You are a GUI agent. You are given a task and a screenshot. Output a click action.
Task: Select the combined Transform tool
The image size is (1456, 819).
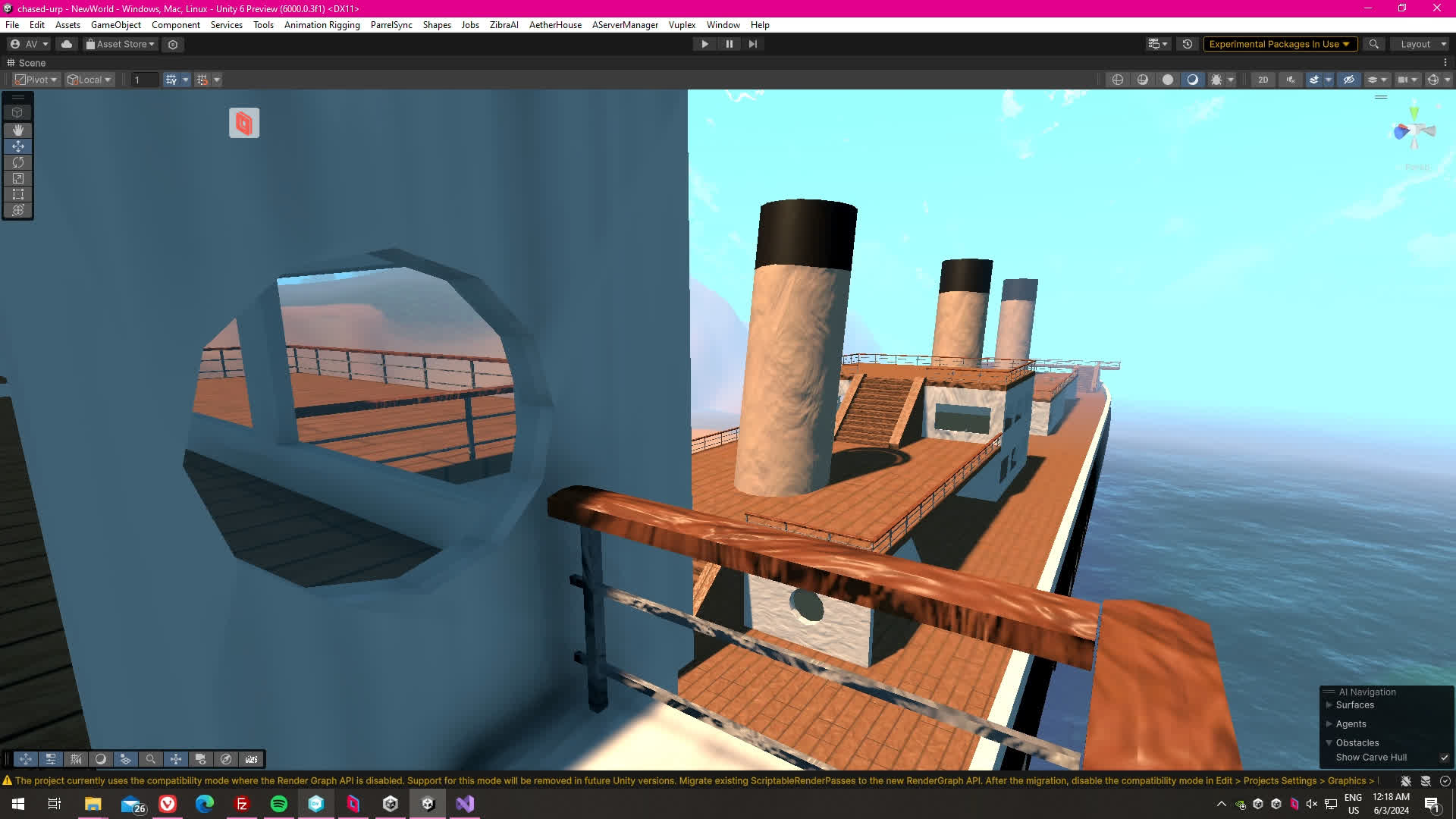click(18, 210)
